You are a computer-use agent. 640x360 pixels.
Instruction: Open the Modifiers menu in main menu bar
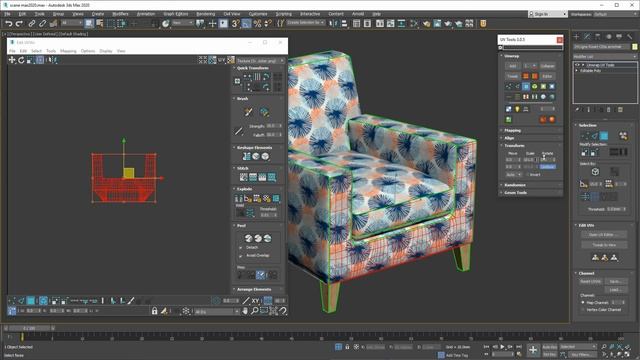120,14
